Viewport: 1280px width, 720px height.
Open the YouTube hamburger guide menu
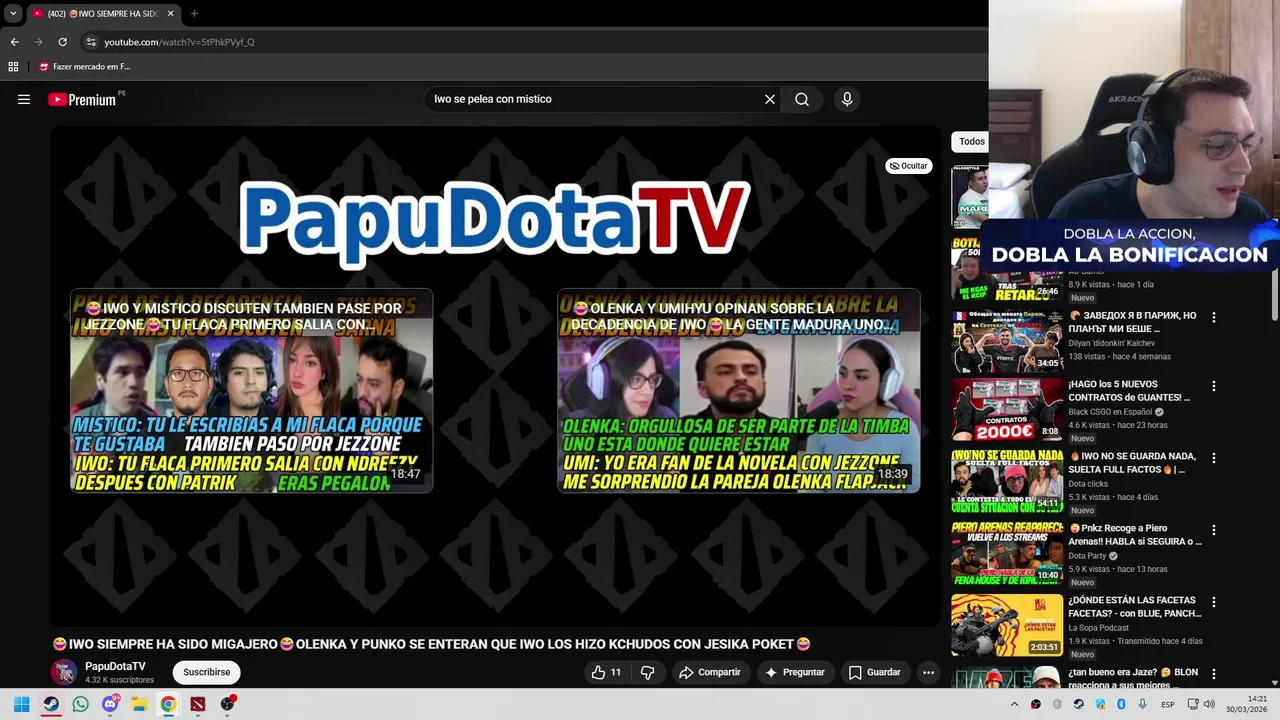pos(24,99)
